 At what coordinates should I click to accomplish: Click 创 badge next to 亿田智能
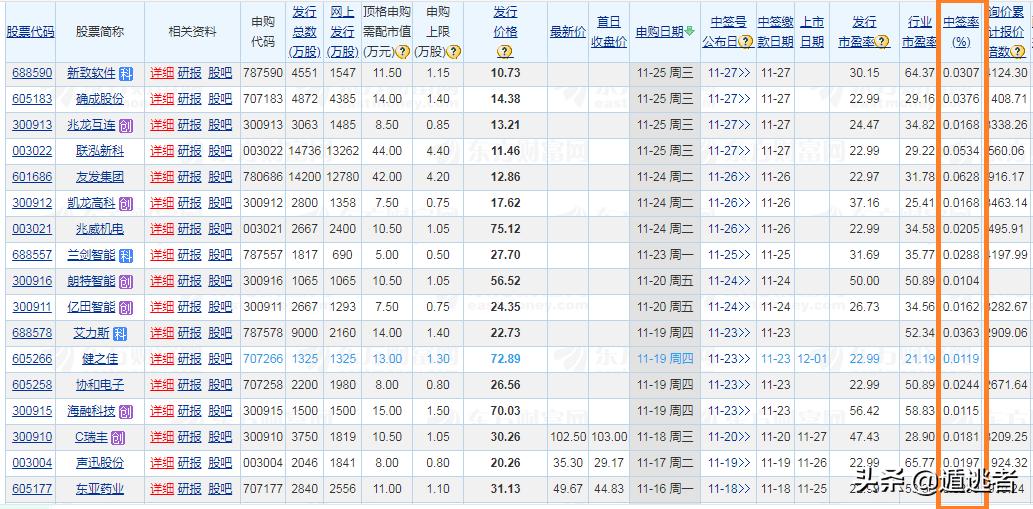[x=126, y=308]
